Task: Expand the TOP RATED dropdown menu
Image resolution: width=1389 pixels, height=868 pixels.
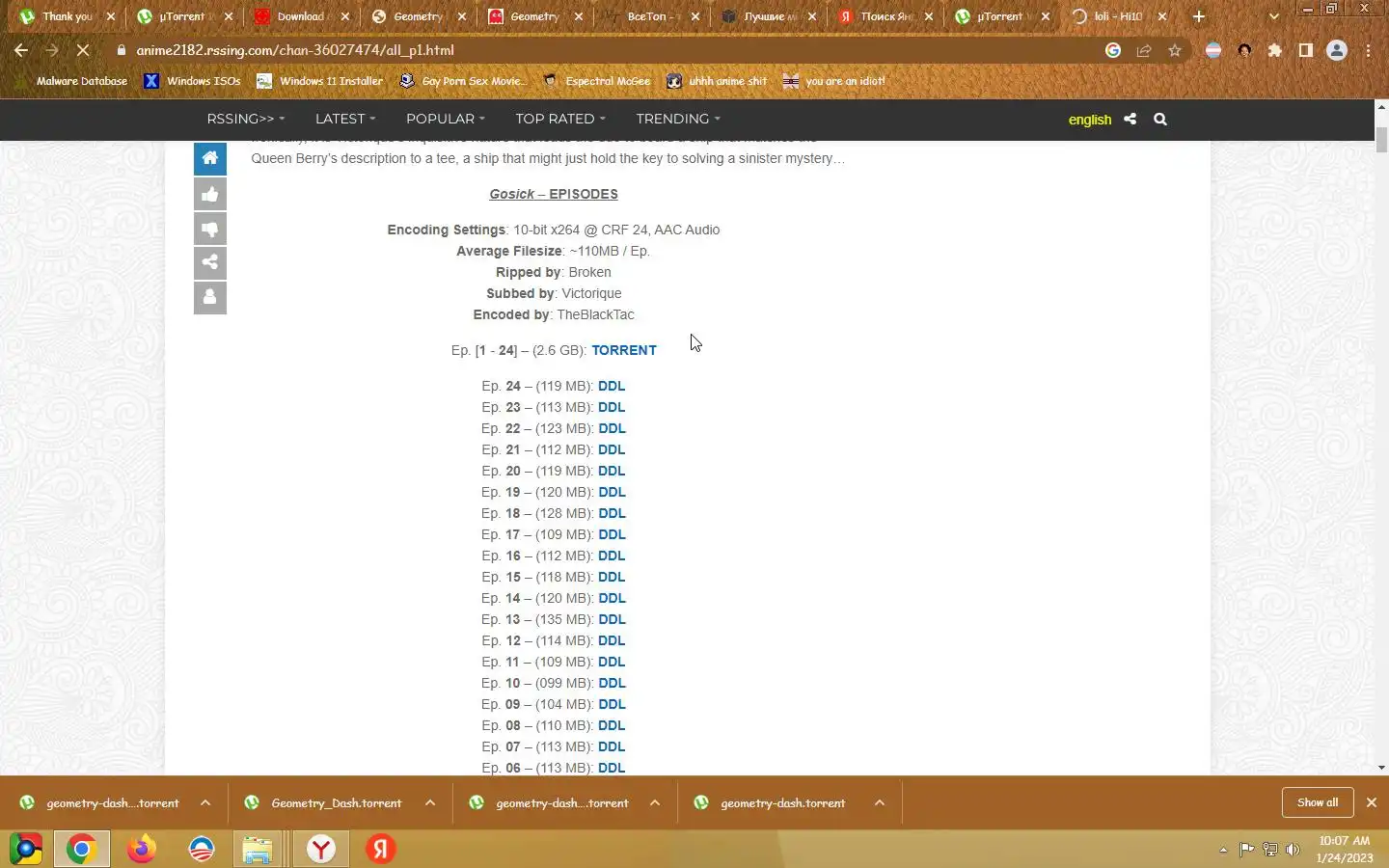Action: pyautogui.click(x=560, y=119)
